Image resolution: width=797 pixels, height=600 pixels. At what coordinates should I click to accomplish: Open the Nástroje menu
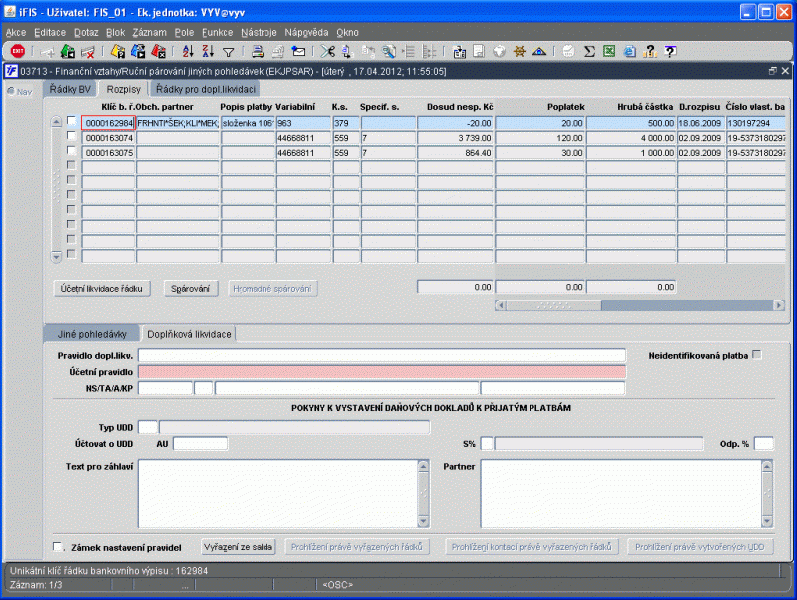click(259, 33)
